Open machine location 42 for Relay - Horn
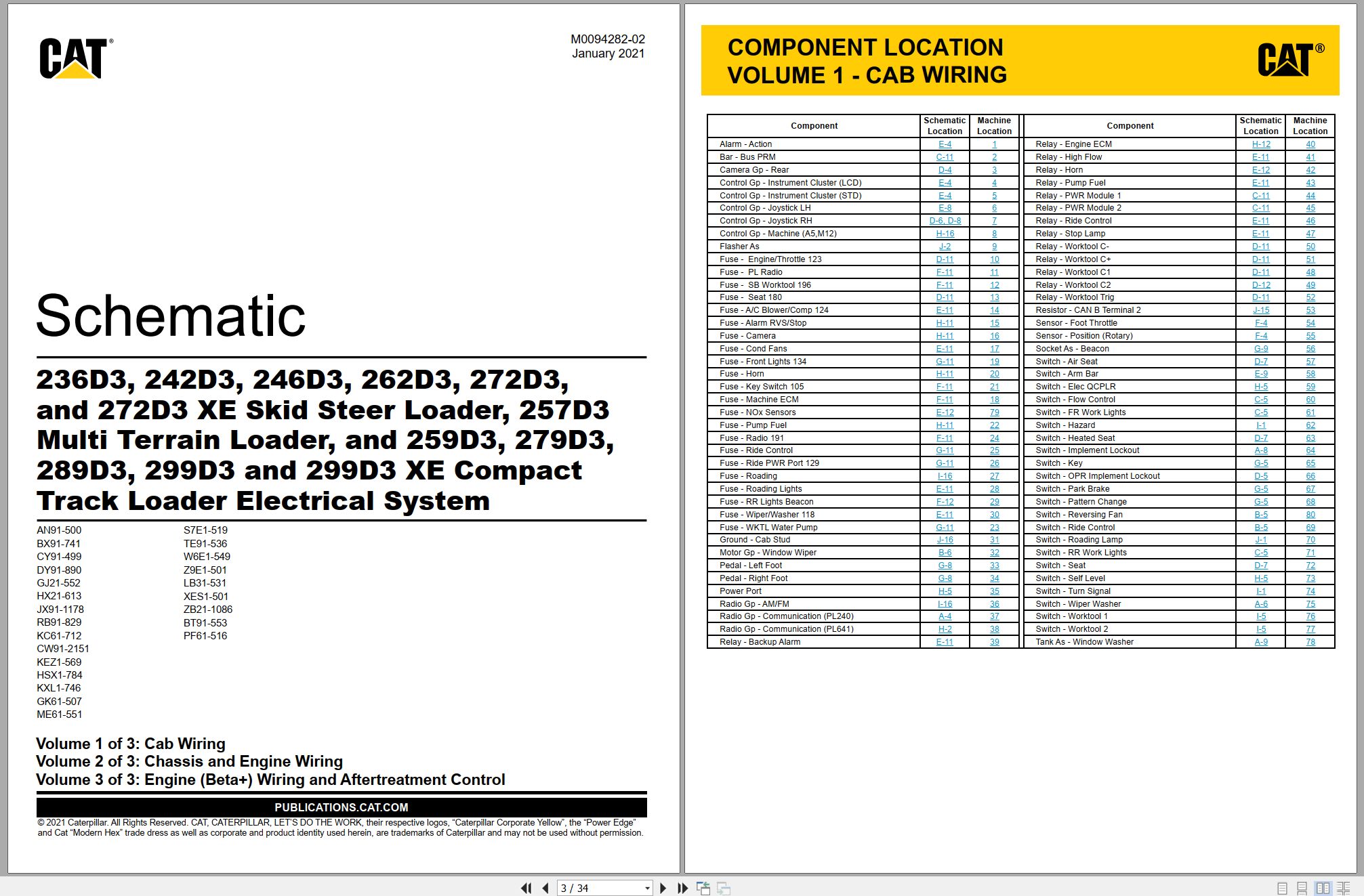 1310,170
